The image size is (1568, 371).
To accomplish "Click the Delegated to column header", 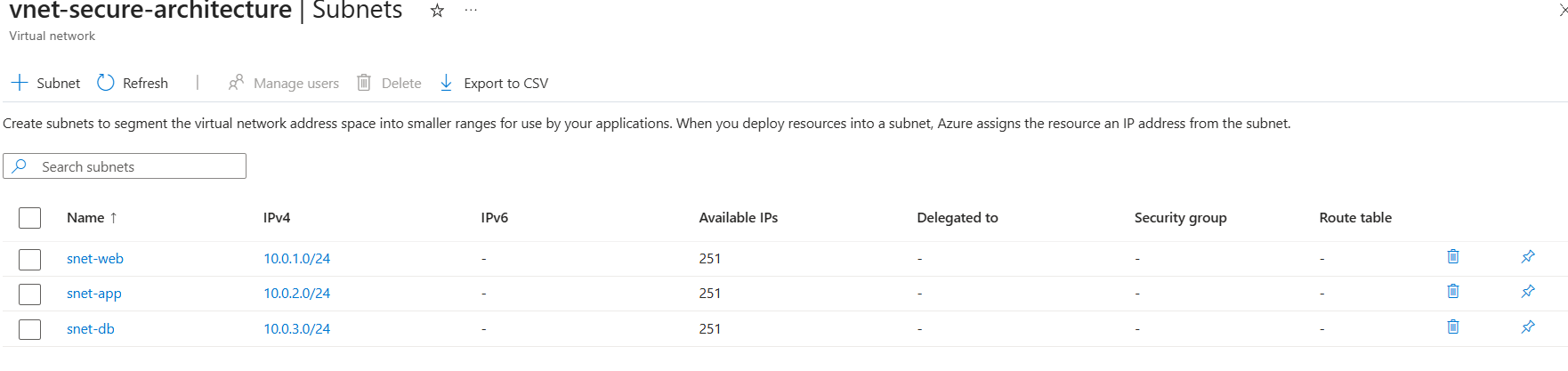I will point(958,218).
